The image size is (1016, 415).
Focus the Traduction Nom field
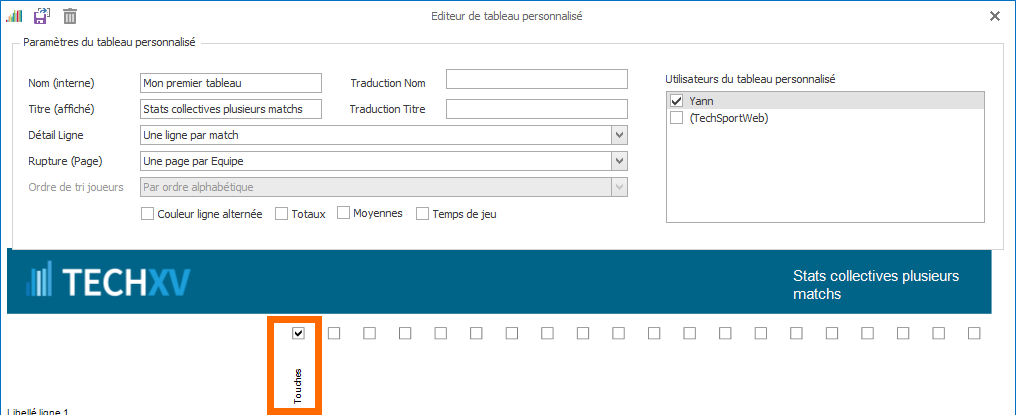coord(537,79)
